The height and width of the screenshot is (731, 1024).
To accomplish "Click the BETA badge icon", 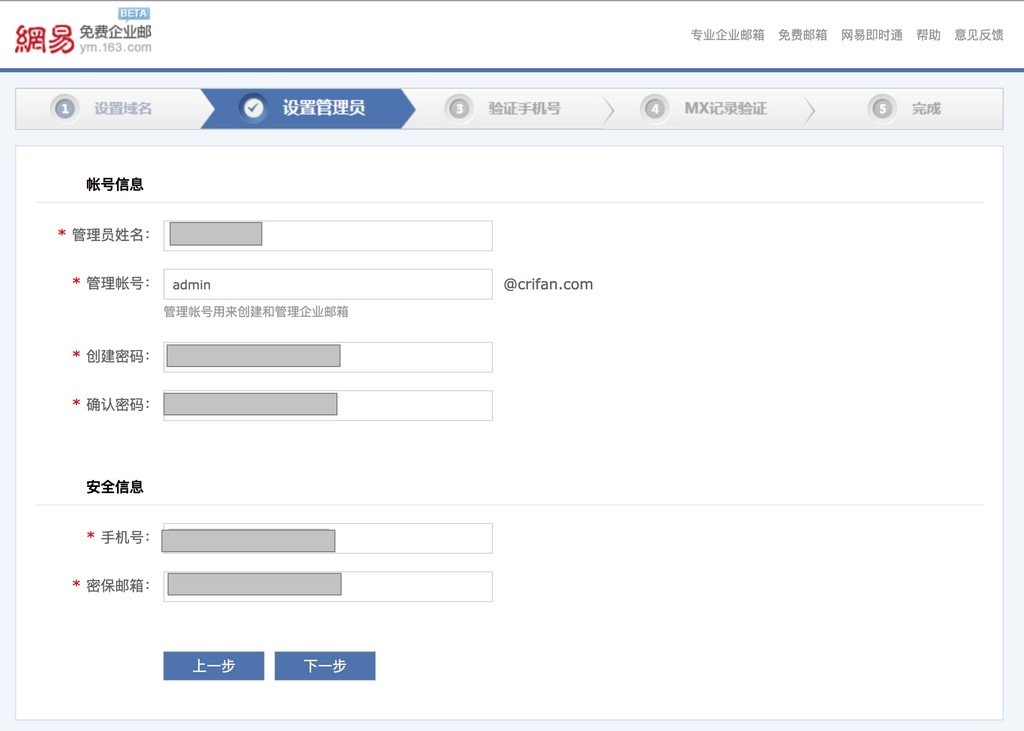I will pos(134,14).
